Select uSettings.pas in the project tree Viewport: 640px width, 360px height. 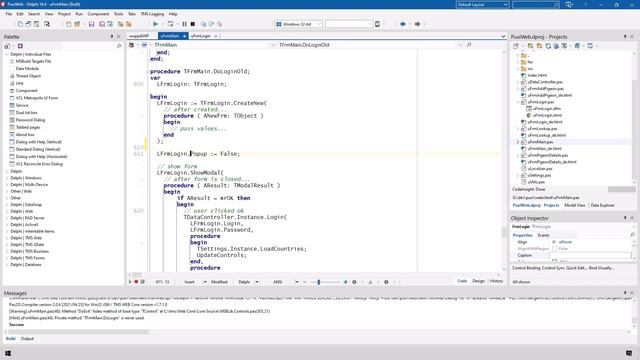click(539, 175)
